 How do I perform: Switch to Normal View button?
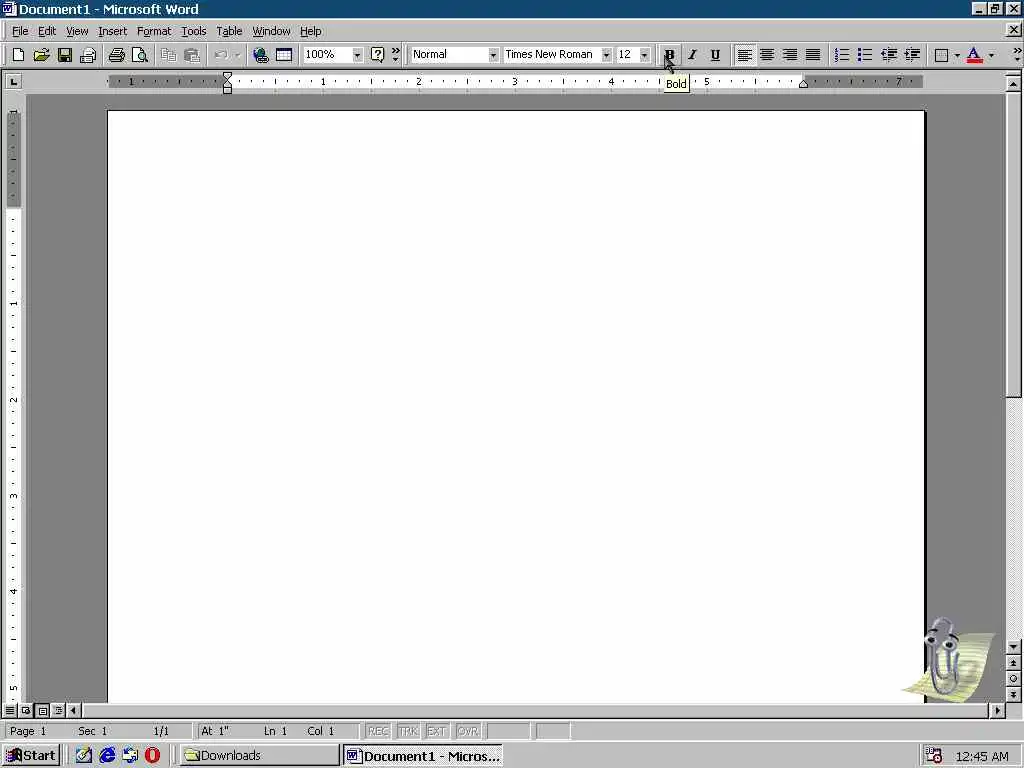10,710
